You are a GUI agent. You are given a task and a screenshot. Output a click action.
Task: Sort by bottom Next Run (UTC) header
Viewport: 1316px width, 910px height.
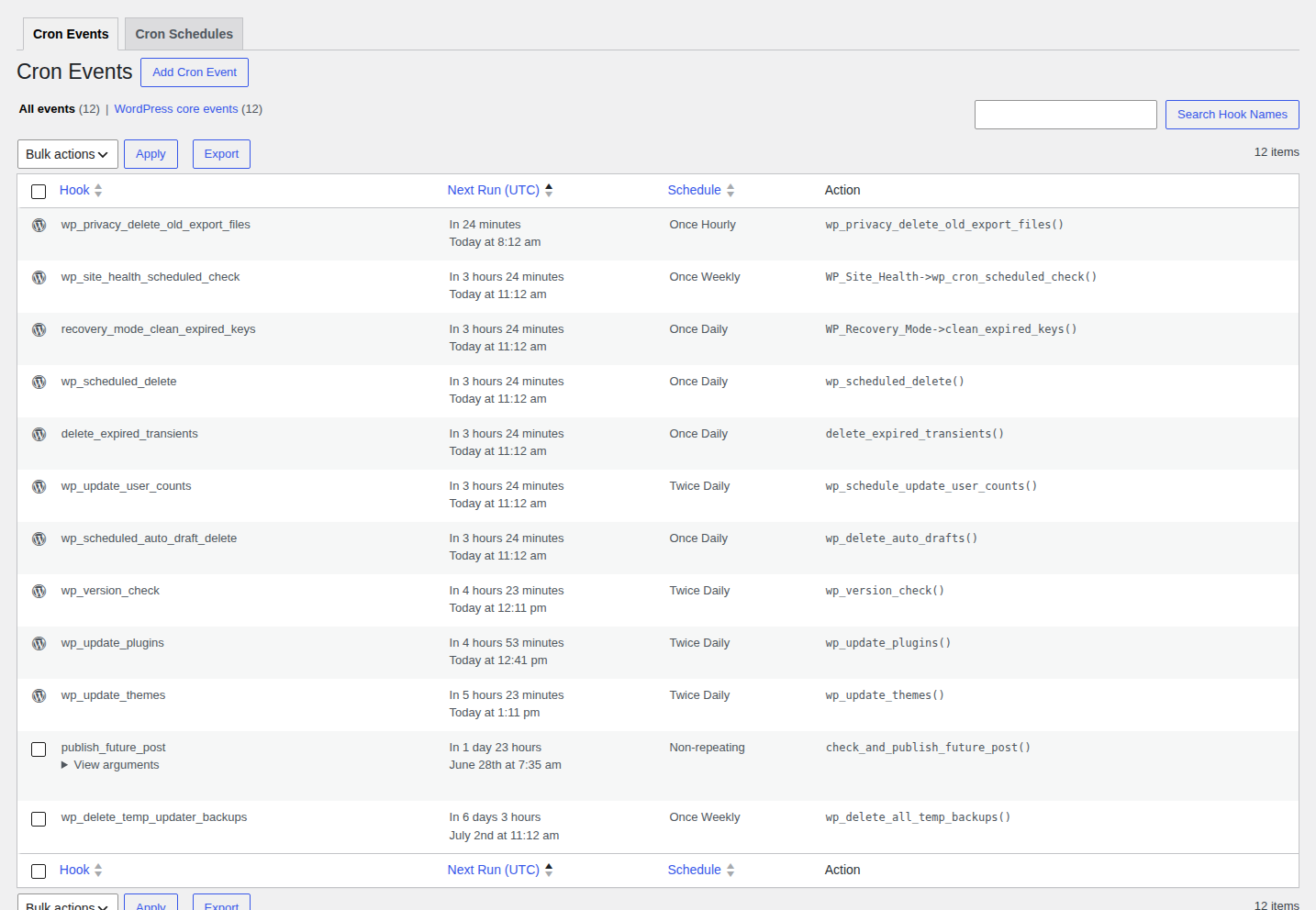[x=494, y=870]
